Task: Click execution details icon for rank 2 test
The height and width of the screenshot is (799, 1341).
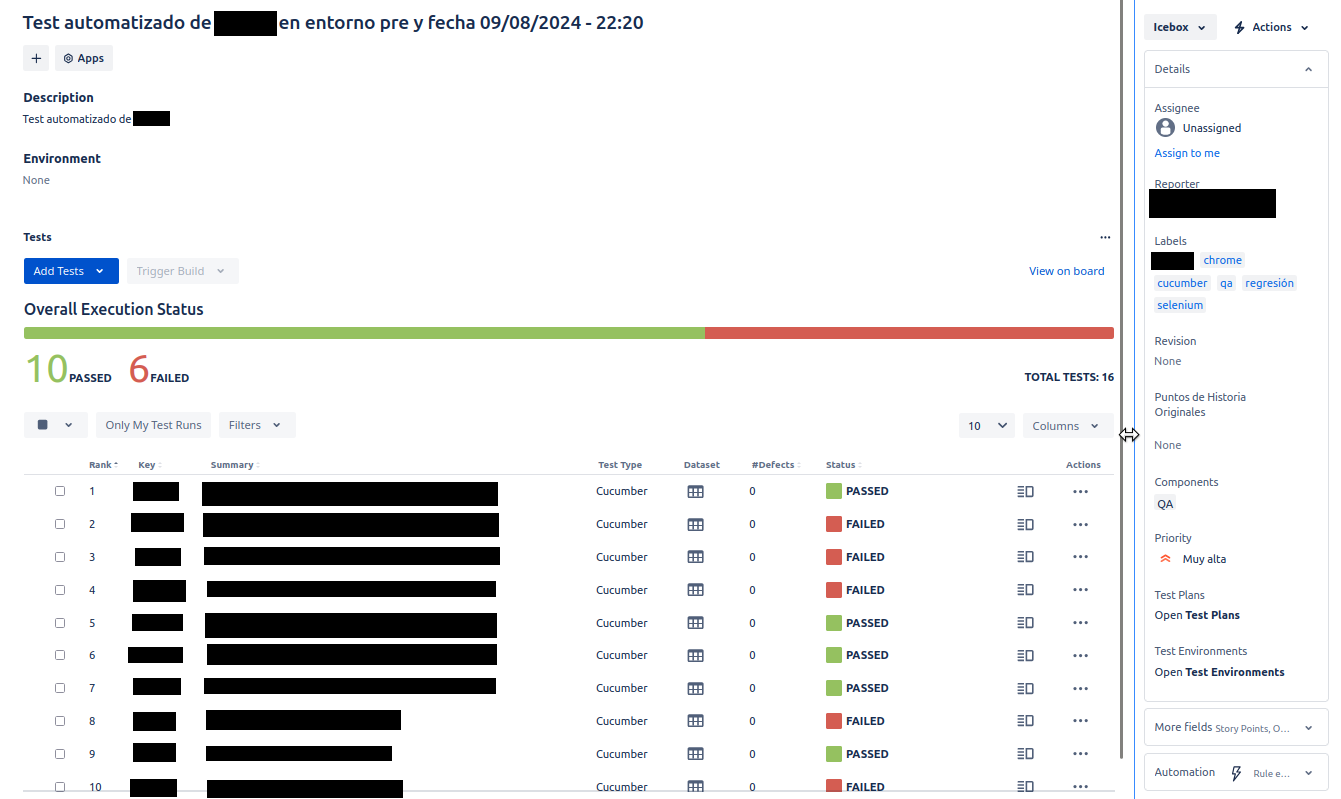Action: (x=1025, y=524)
